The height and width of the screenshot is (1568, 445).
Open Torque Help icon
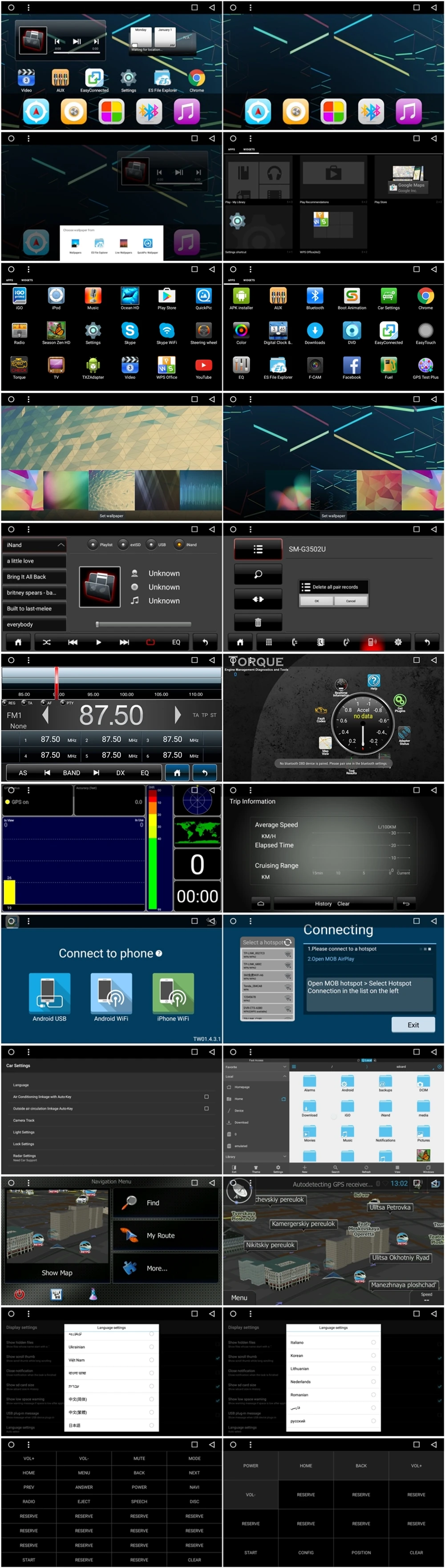point(374,681)
